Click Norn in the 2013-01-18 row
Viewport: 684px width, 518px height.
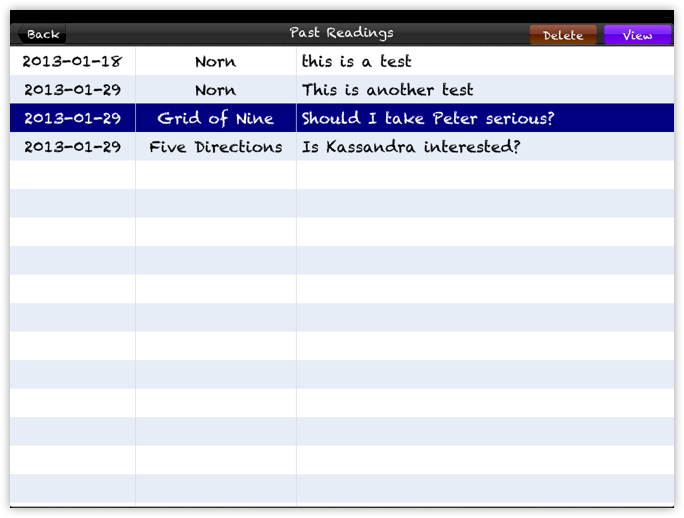[215, 61]
